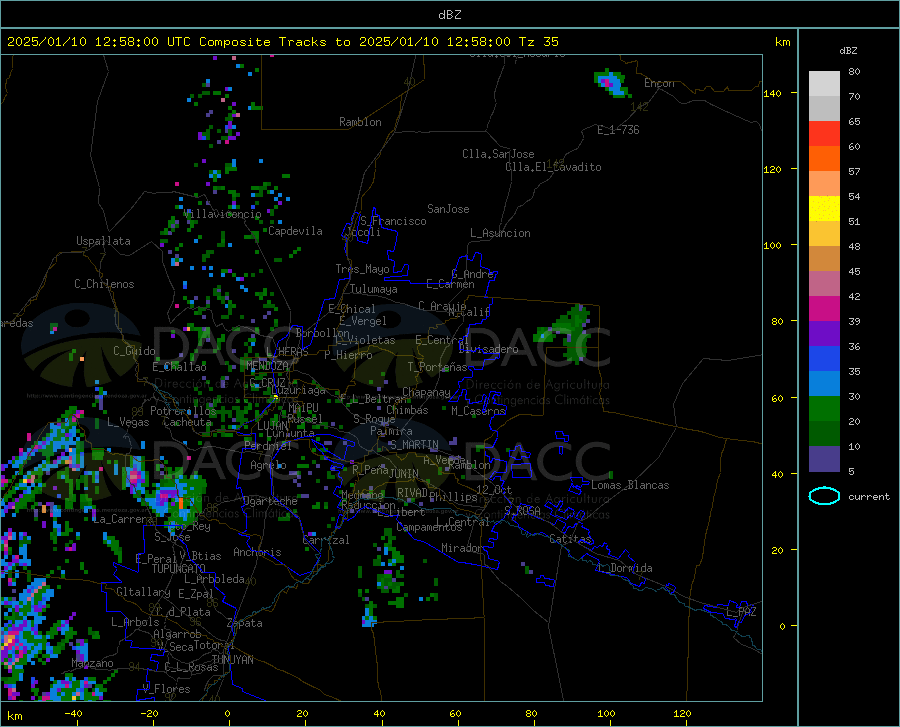The image size is (900, 727).
Task: Click the SanJose map label
Action: [x=448, y=209]
